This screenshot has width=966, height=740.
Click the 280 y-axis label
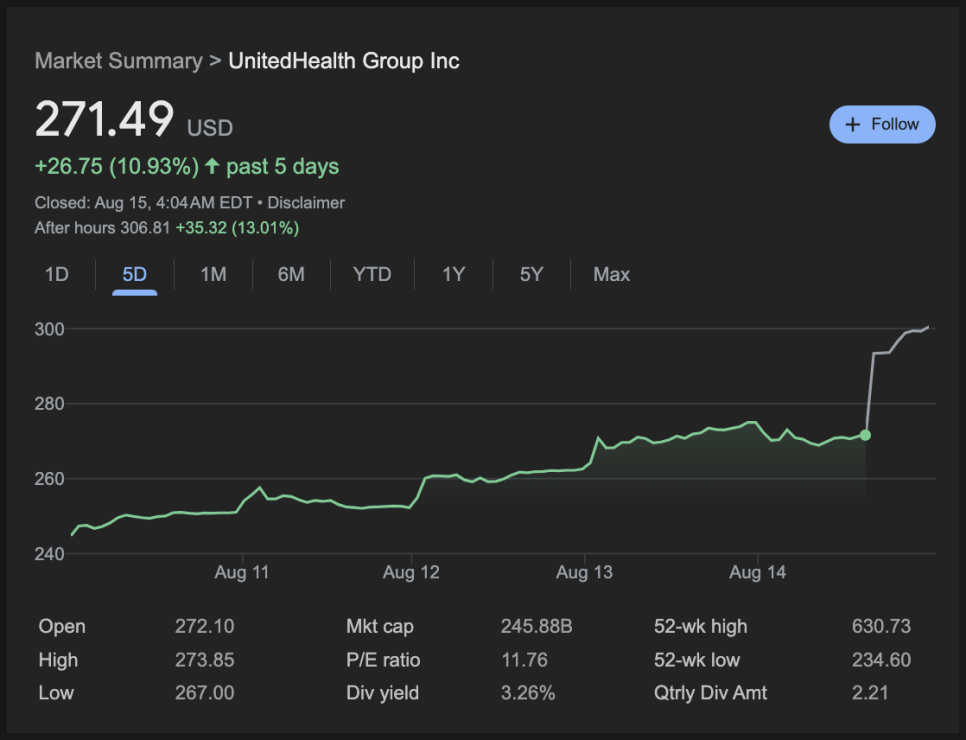(49, 404)
